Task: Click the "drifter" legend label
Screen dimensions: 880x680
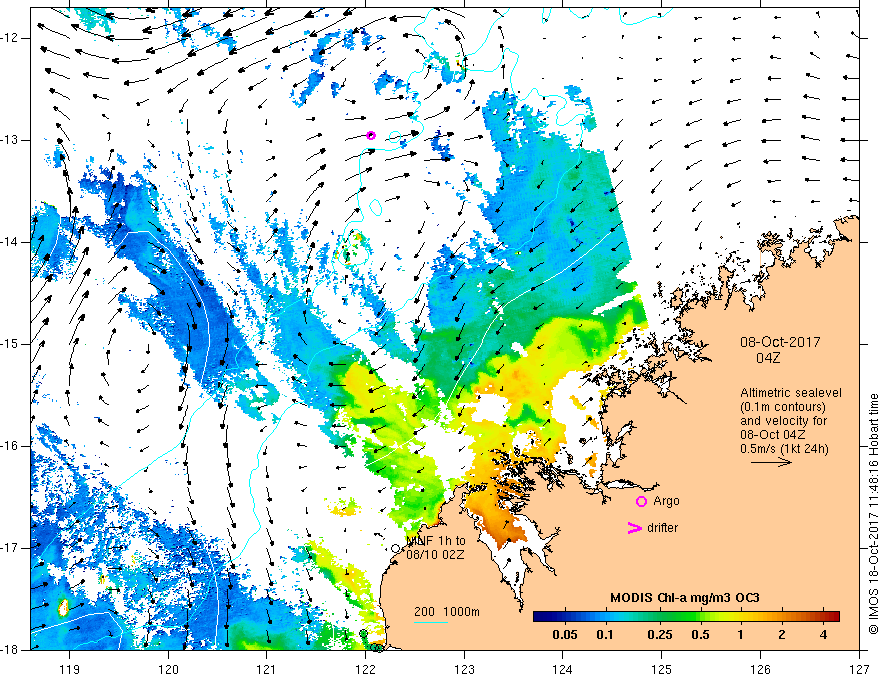Action: [x=662, y=528]
